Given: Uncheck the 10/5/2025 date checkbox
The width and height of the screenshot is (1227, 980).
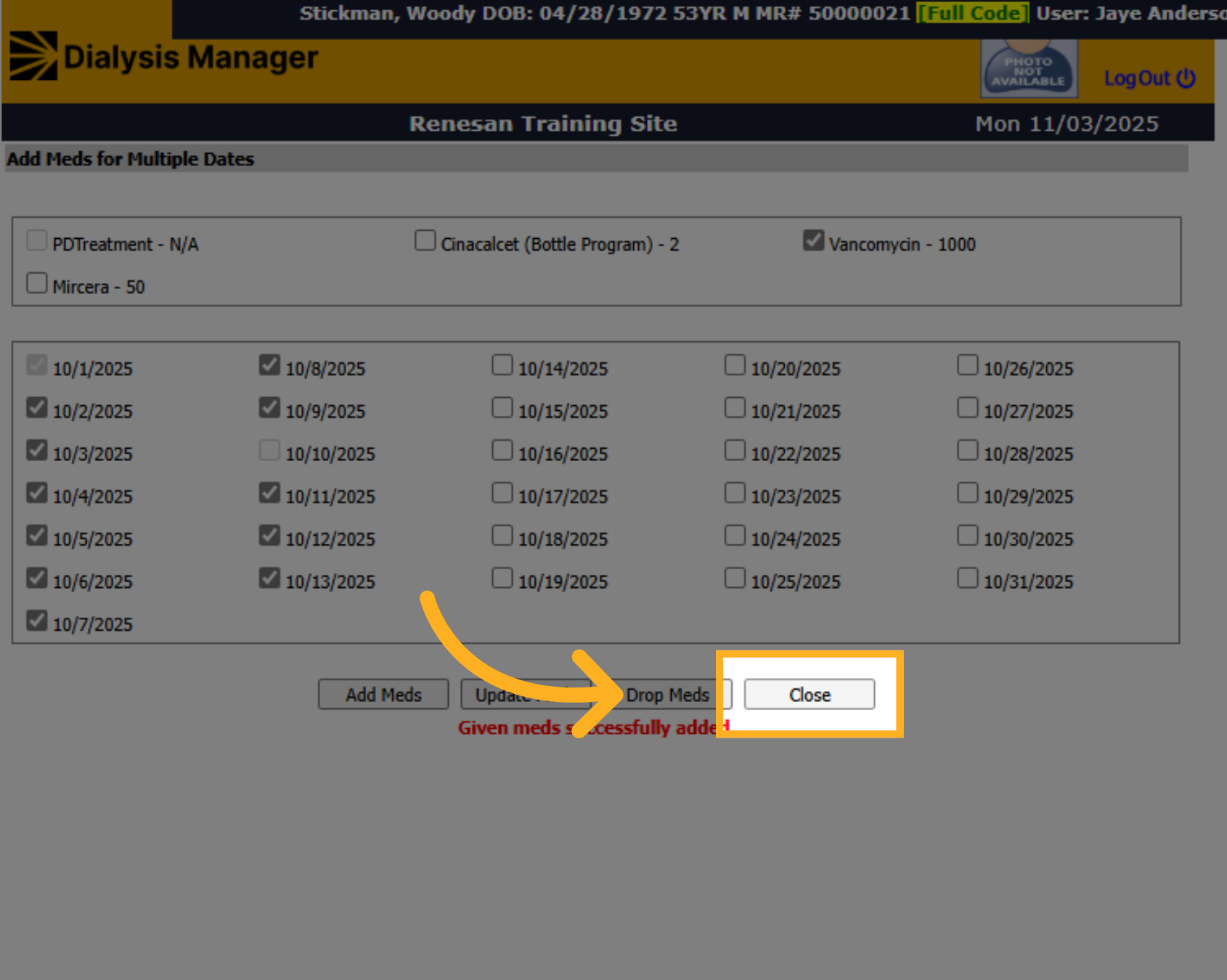Looking at the screenshot, I should (37, 536).
